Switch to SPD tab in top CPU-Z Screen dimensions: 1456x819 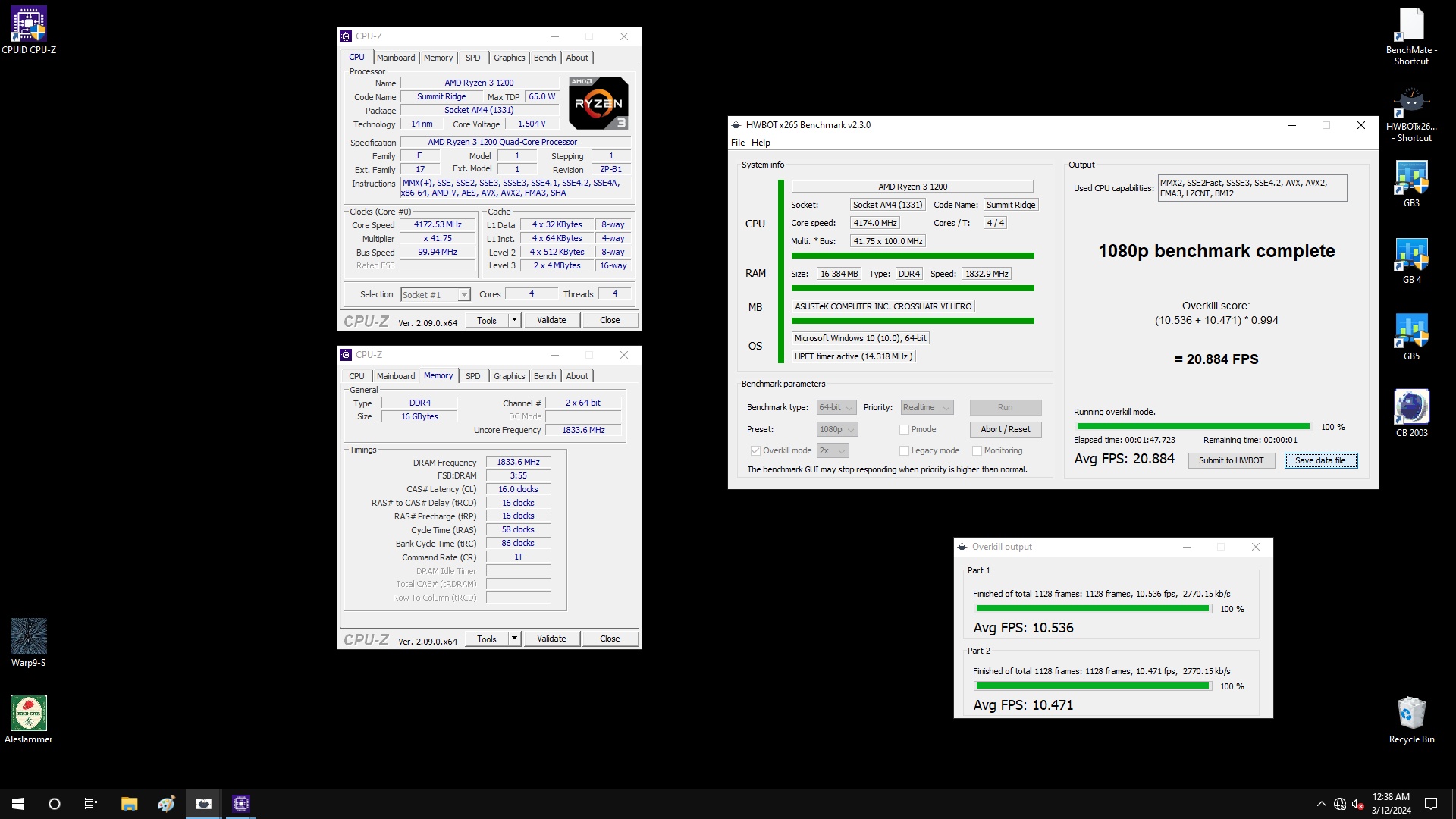click(472, 58)
